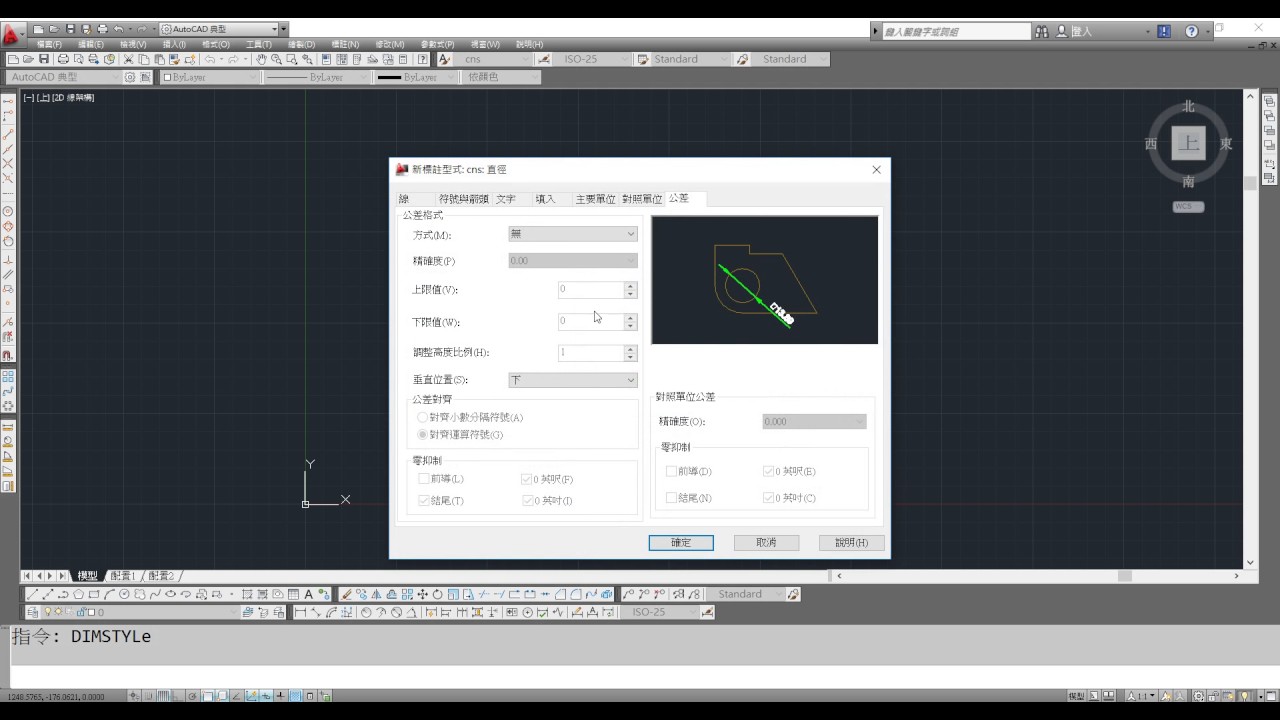Toggle Trailing (結尾 T) zero suppression checkbox
The width and height of the screenshot is (1280, 720).
pos(424,500)
